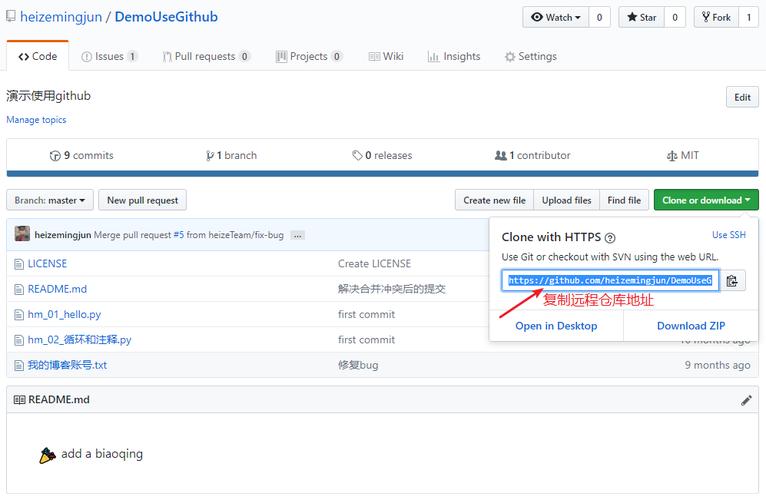Image resolution: width=766 pixels, height=500 pixels.
Task: Click the file icon for hm_02_循环和注释.py
Action: (19, 340)
